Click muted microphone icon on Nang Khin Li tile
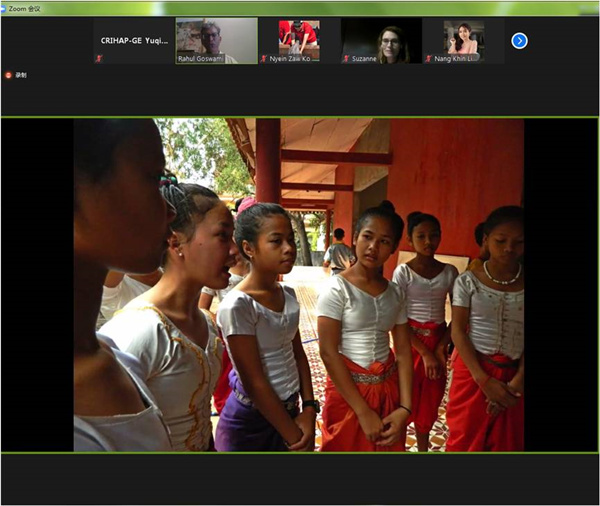This screenshot has height=506, width=600. tap(428, 59)
